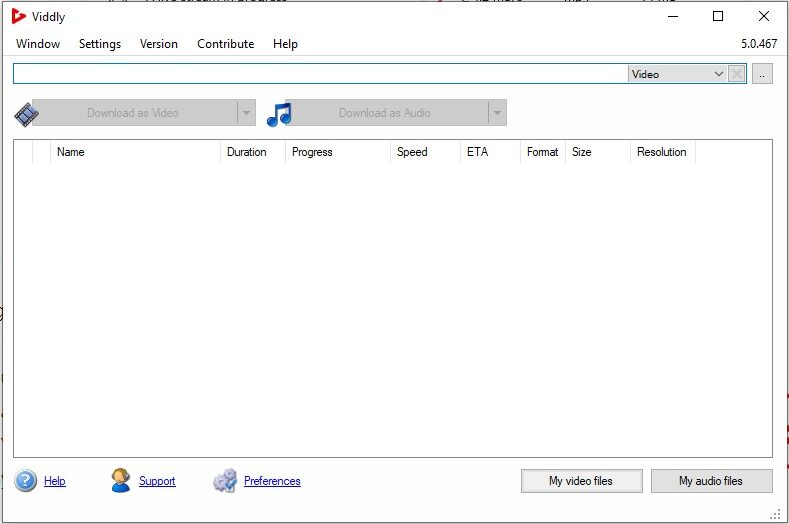
Task: Expand the Download as Video arrow
Action: (x=246, y=113)
